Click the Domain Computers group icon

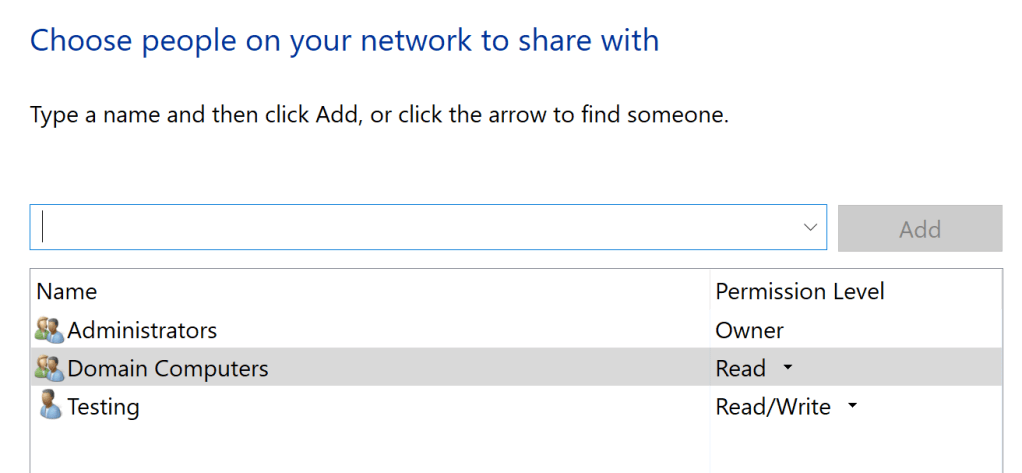pyautogui.click(x=49, y=368)
